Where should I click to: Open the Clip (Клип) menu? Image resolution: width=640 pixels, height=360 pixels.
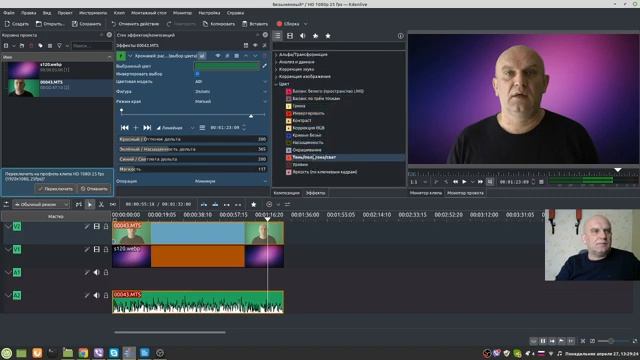pos(119,13)
